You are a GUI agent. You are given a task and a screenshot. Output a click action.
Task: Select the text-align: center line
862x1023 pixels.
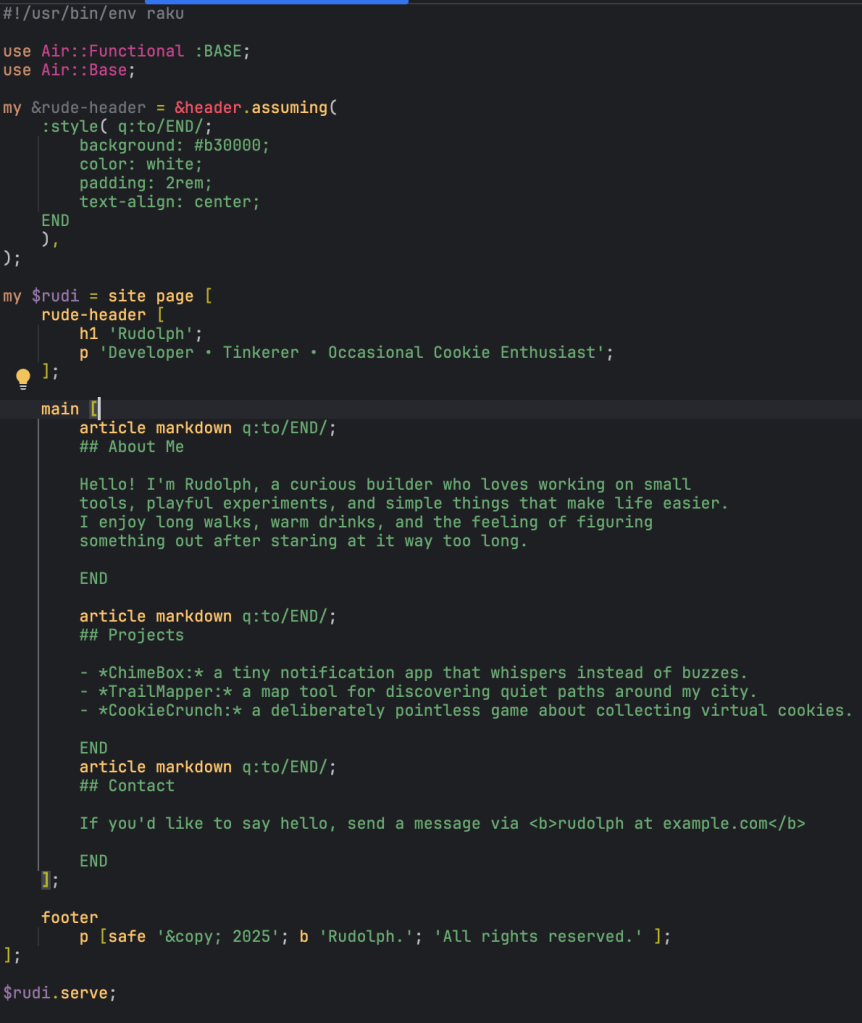[x=169, y=201]
